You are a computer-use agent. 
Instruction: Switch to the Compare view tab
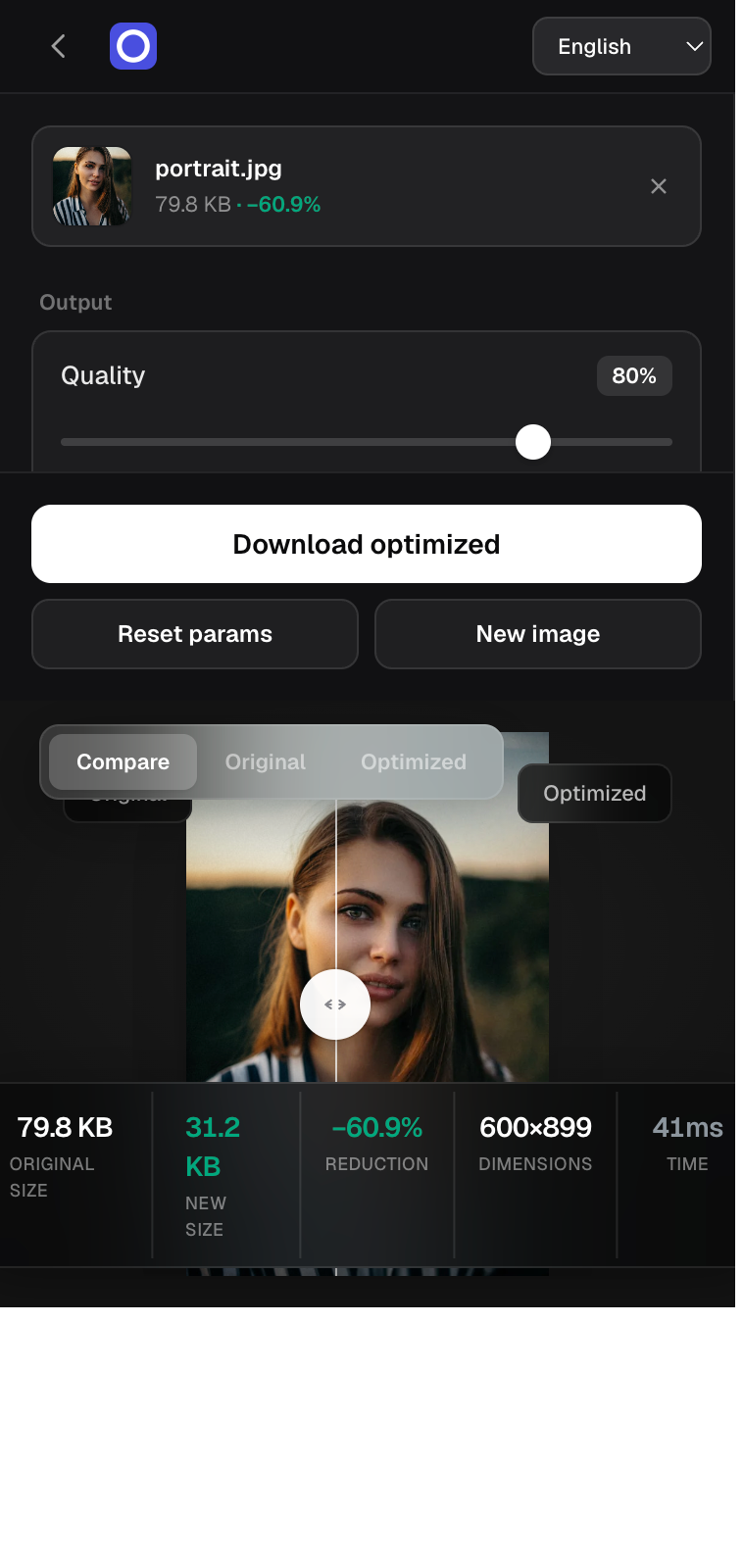(x=124, y=761)
